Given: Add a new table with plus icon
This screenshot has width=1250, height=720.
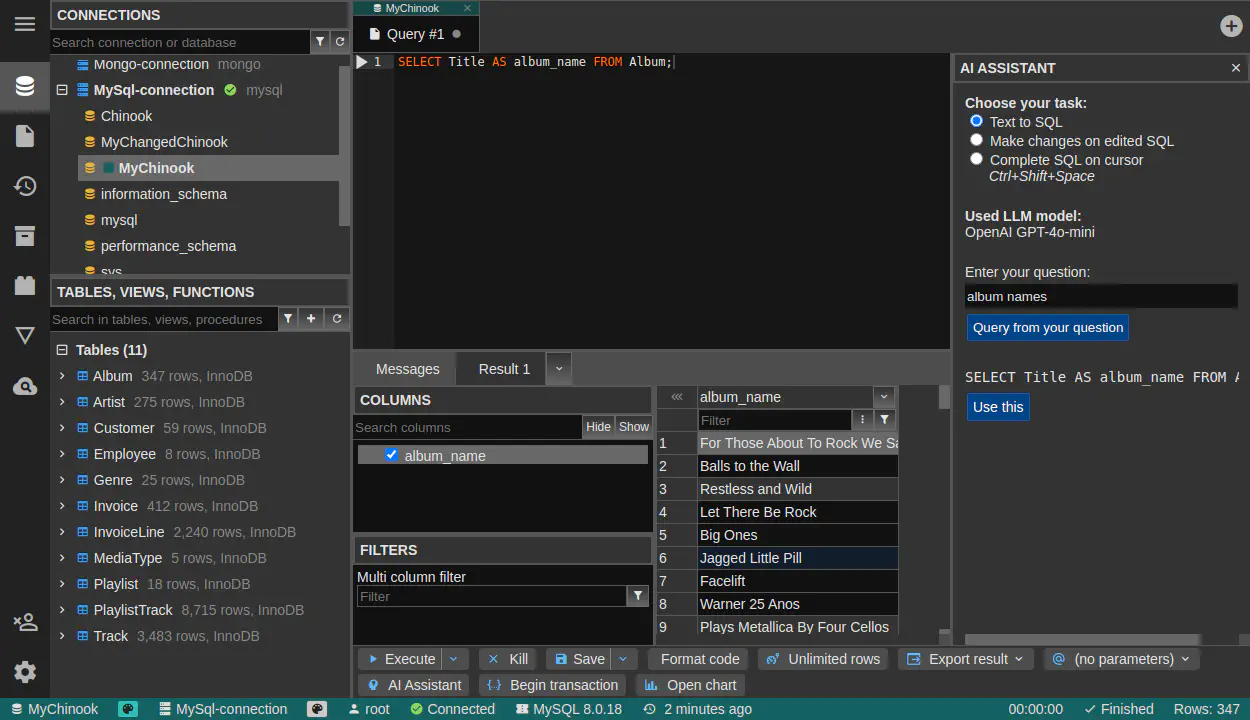Looking at the screenshot, I should click(x=312, y=319).
